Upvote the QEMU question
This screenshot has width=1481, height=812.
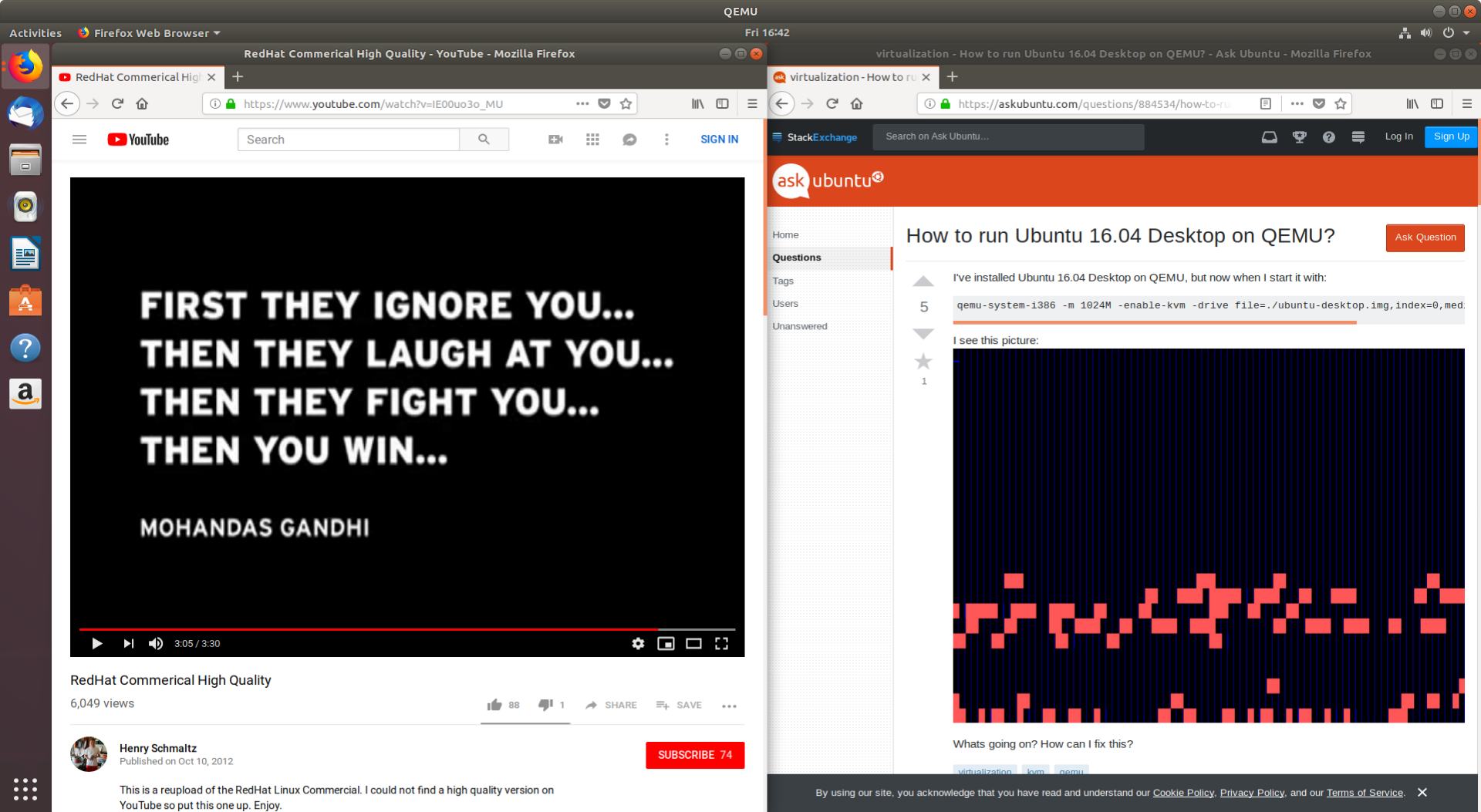[x=923, y=281]
